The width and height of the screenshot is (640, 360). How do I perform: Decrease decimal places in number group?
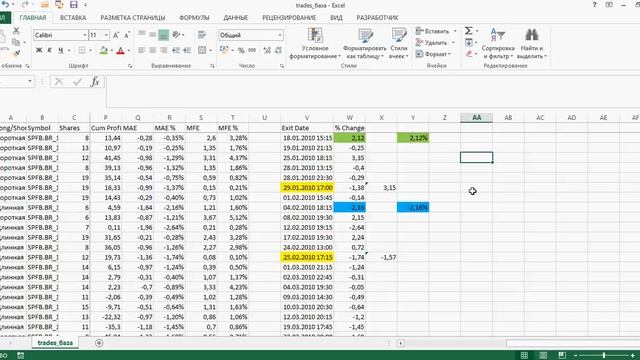point(278,50)
